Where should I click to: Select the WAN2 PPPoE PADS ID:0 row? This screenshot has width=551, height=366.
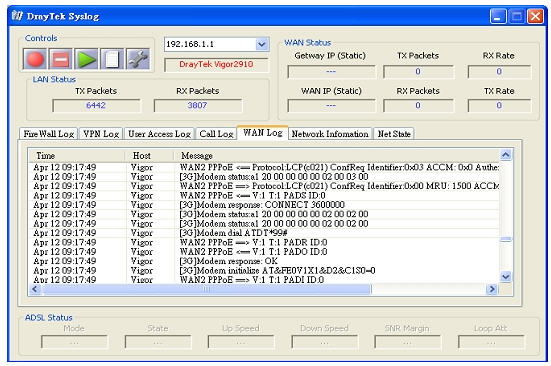point(264,196)
